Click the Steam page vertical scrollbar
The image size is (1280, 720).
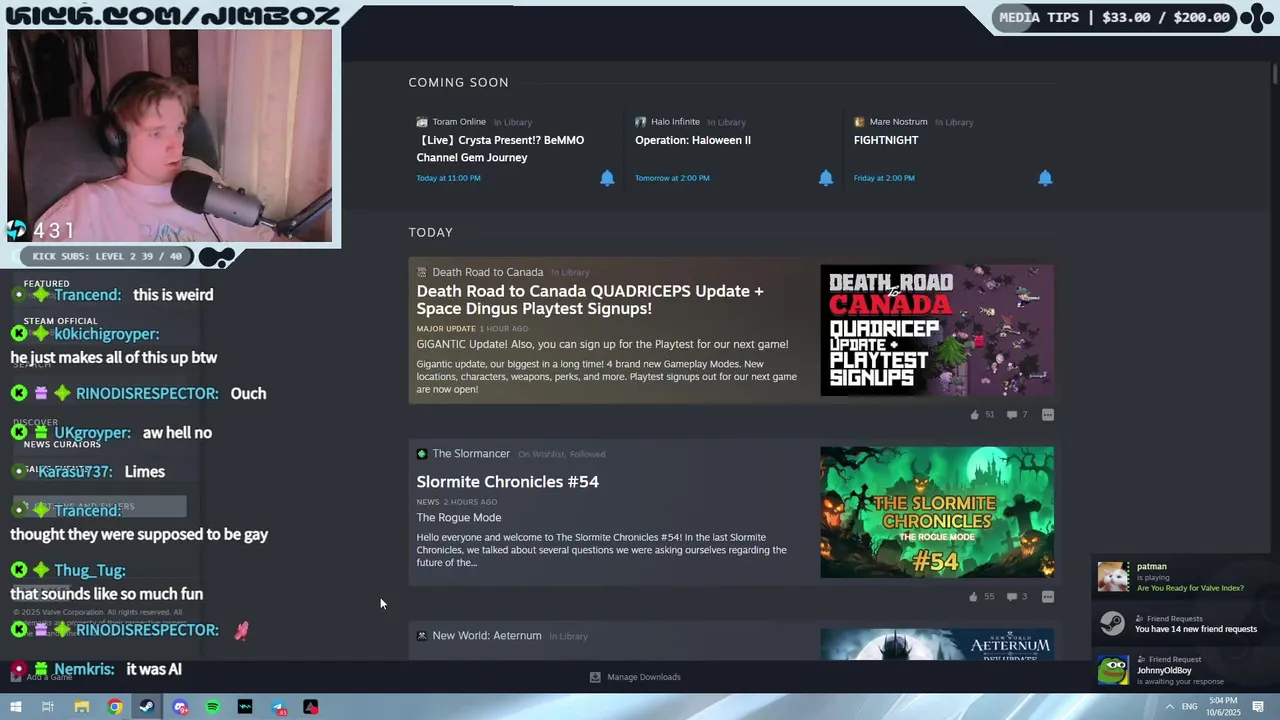pyautogui.click(x=1275, y=75)
